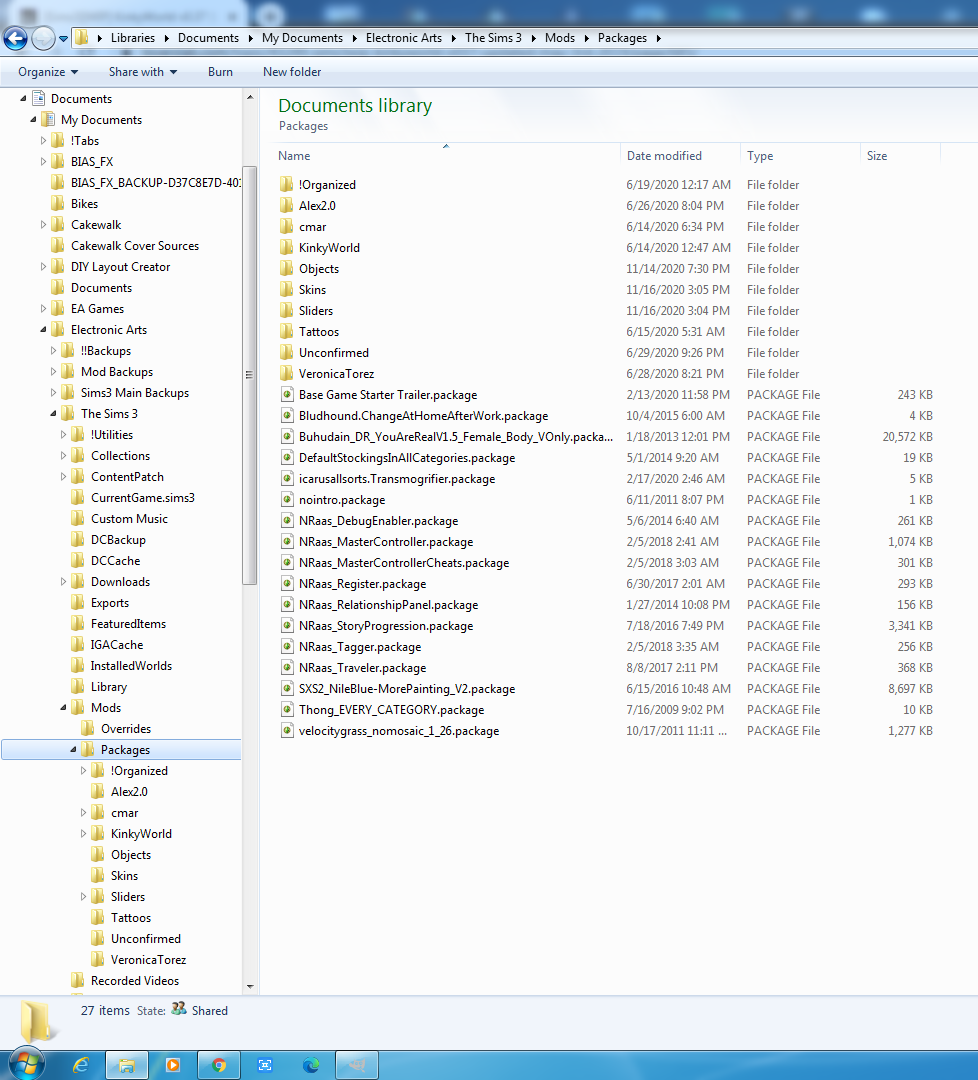Select the nointro.package file icon
Screen dimensions: 978x1080
[287, 500]
